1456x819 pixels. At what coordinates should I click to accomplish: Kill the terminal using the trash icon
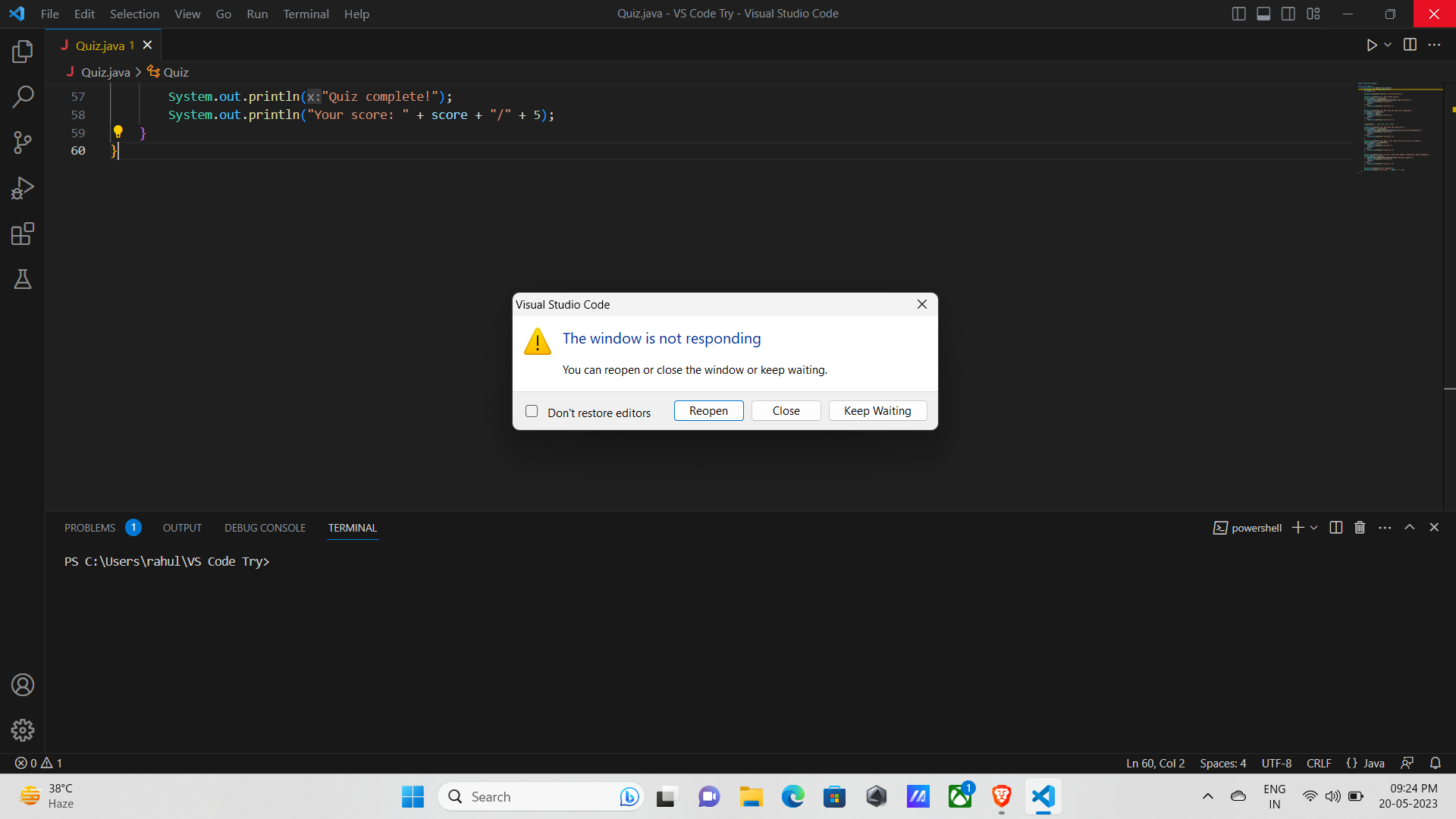tap(1359, 527)
